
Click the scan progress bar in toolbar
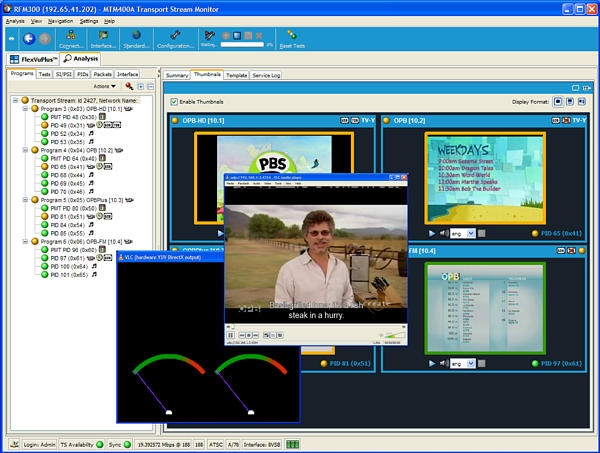click(x=242, y=44)
